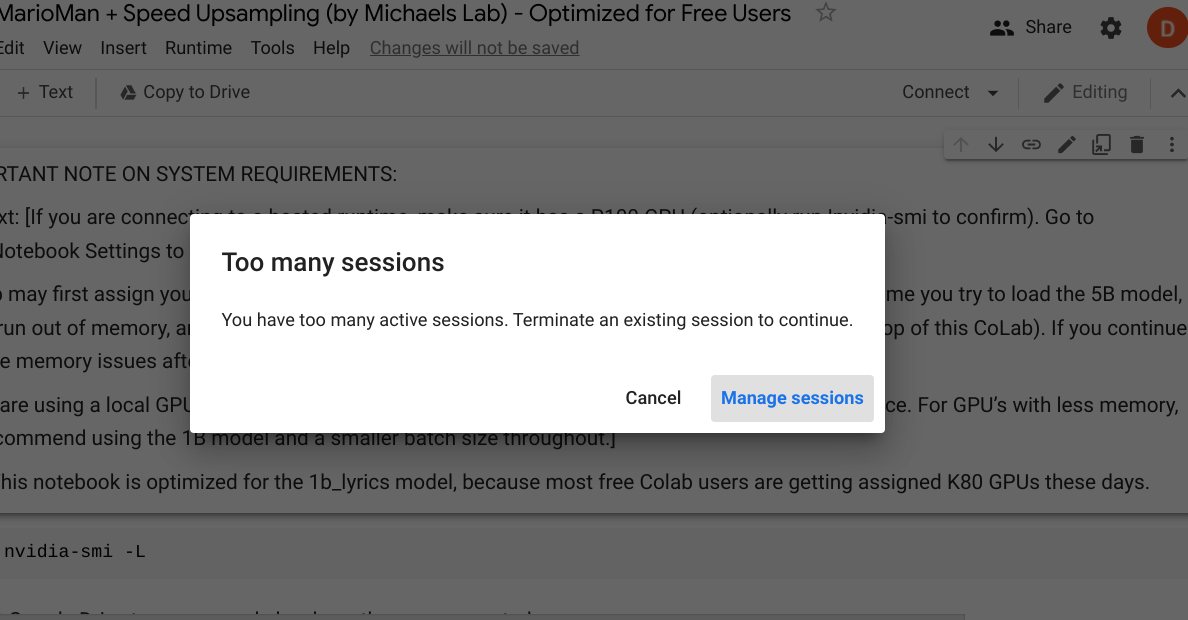
Task: Copy a link to this cell
Action: point(1031,144)
